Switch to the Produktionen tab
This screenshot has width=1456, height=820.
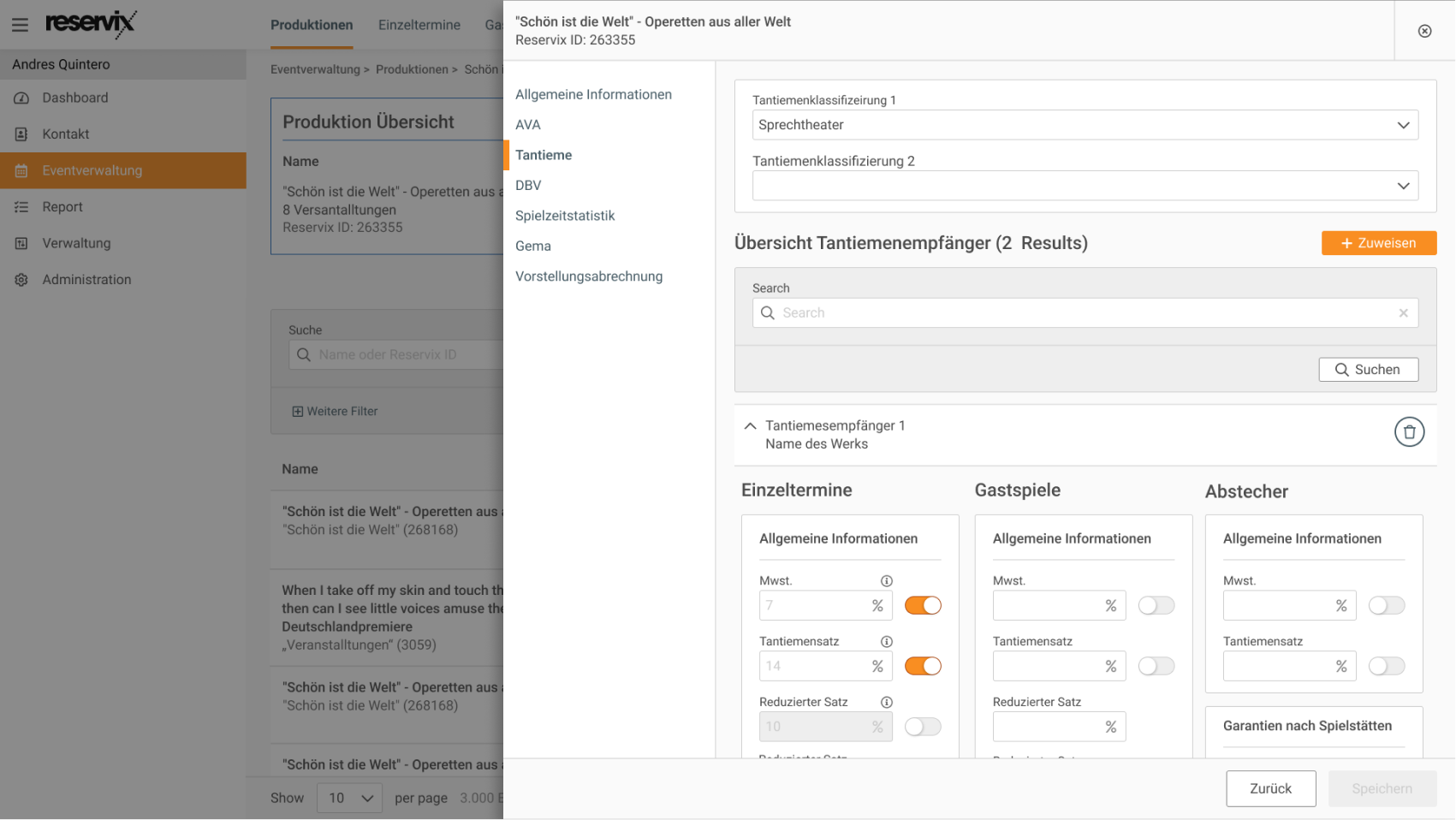click(312, 26)
